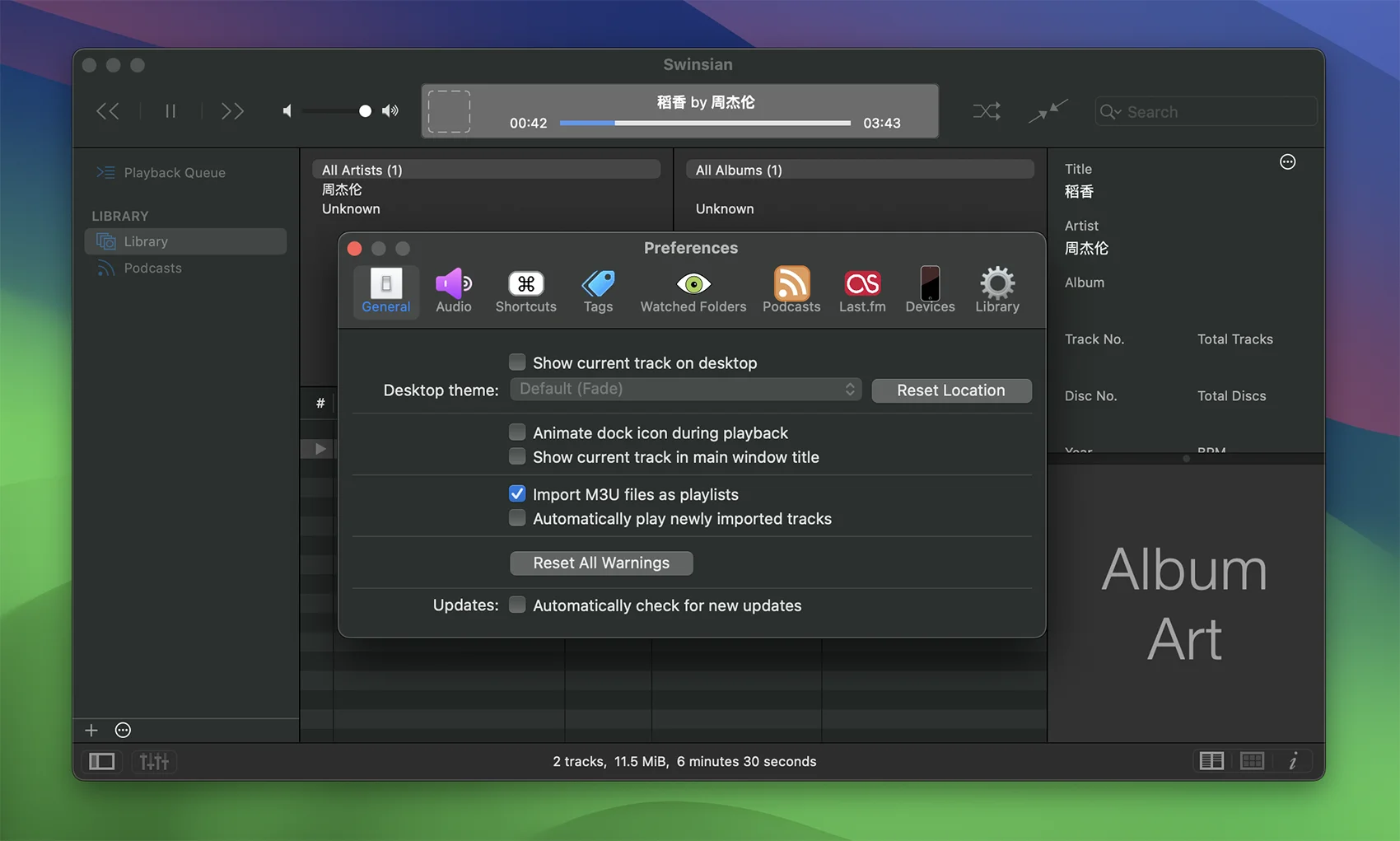Click the Search field
Image resolution: width=1400 pixels, height=841 pixels.
(x=1206, y=112)
